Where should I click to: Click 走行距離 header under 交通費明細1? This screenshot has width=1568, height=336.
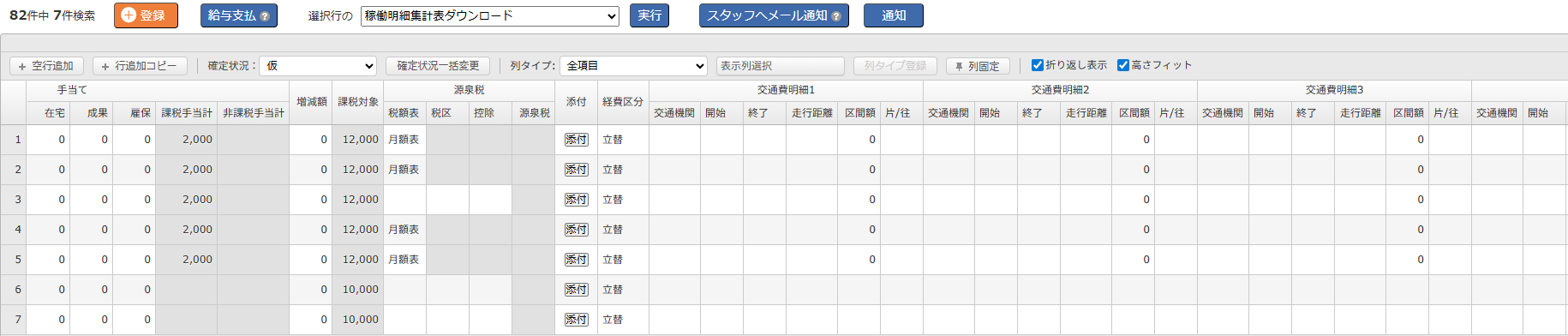click(x=811, y=113)
